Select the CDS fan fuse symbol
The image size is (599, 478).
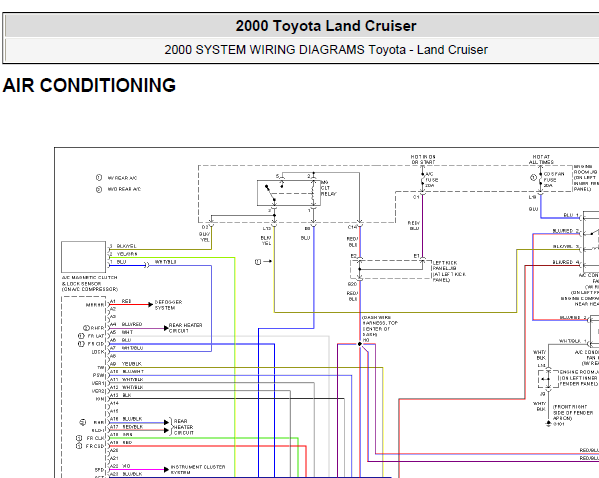(541, 179)
